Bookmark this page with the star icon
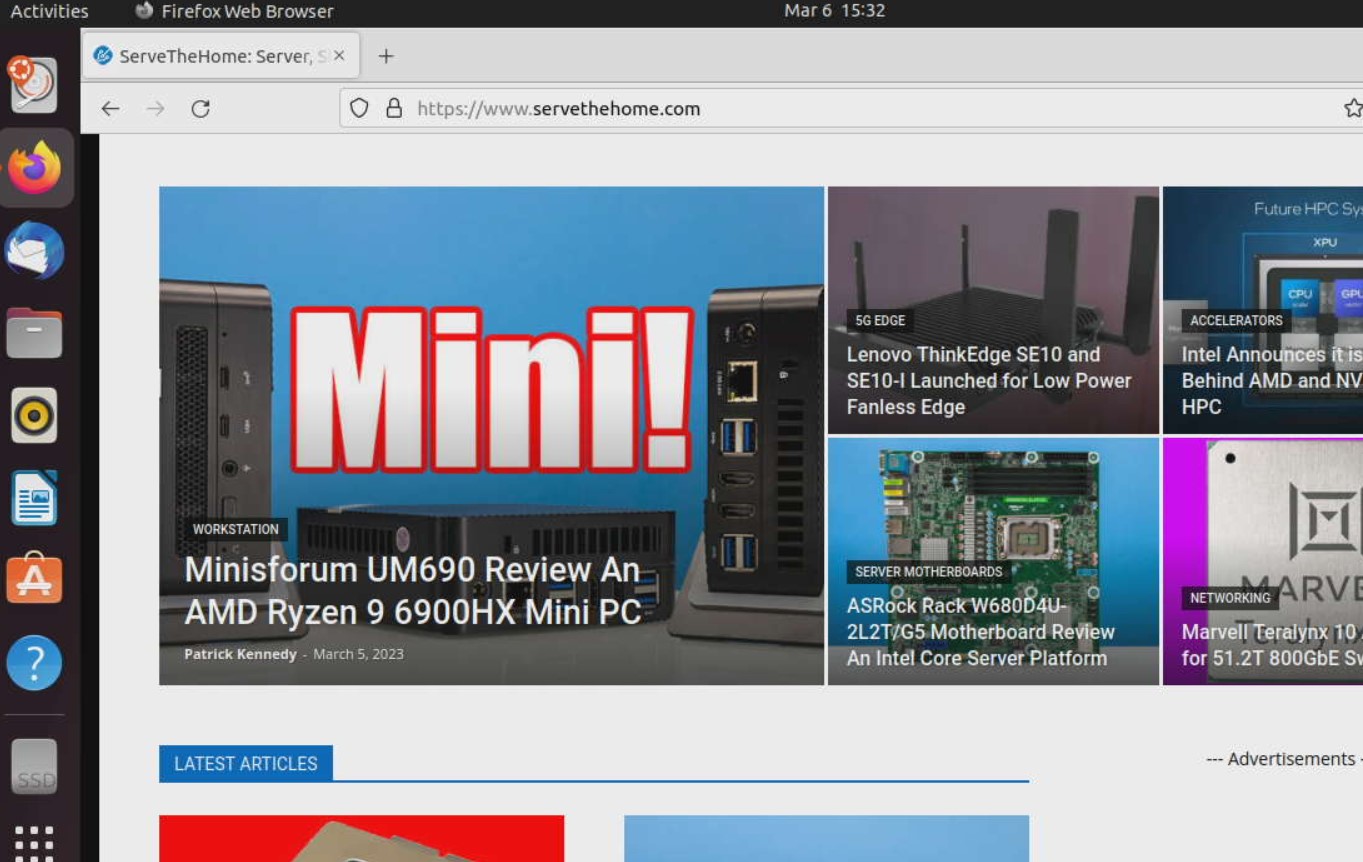1363x862 pixels. (1352, 109)
